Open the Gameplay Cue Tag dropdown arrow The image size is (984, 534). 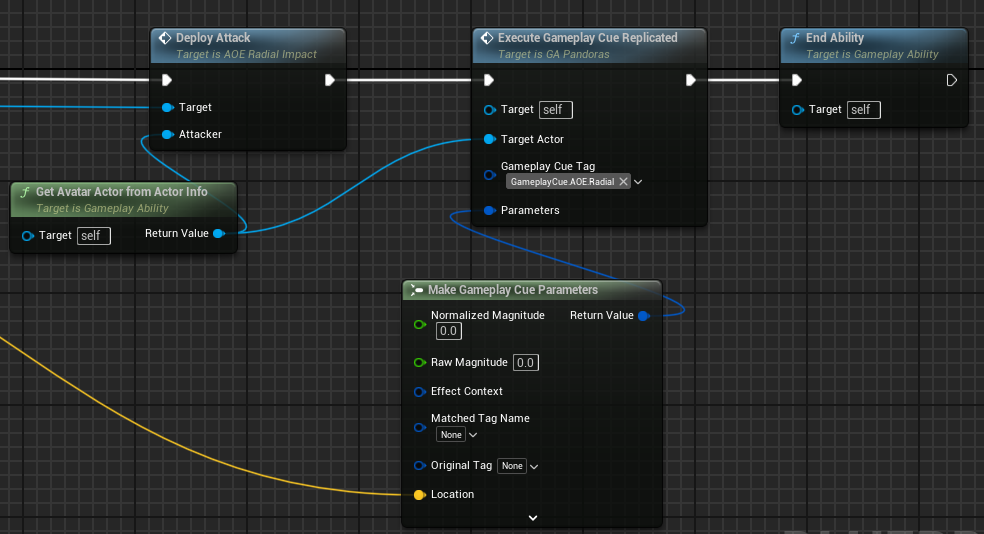pos(638,182)
